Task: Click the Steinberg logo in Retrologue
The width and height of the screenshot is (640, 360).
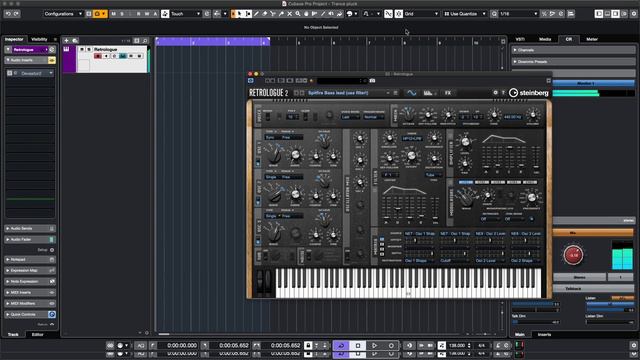Action: [x=529, y=93]
